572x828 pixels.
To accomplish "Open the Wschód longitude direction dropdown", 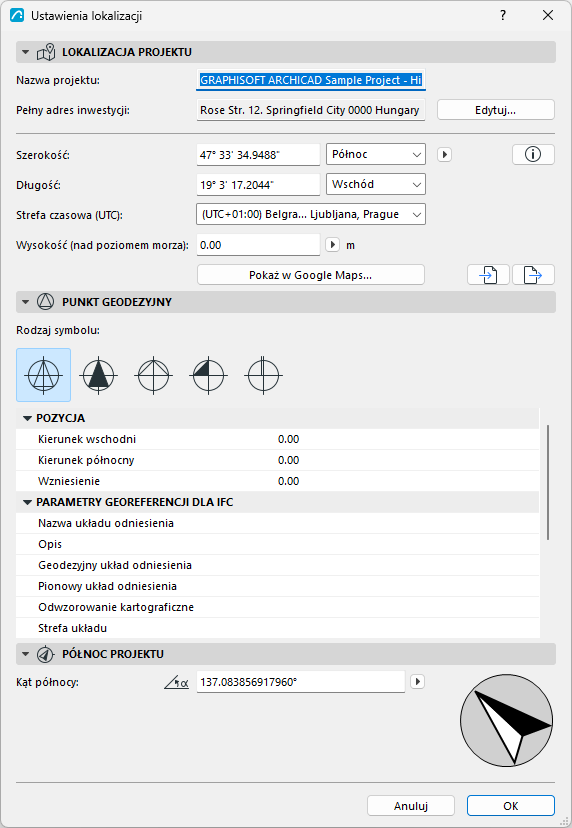I will click(x=376, y=184).
